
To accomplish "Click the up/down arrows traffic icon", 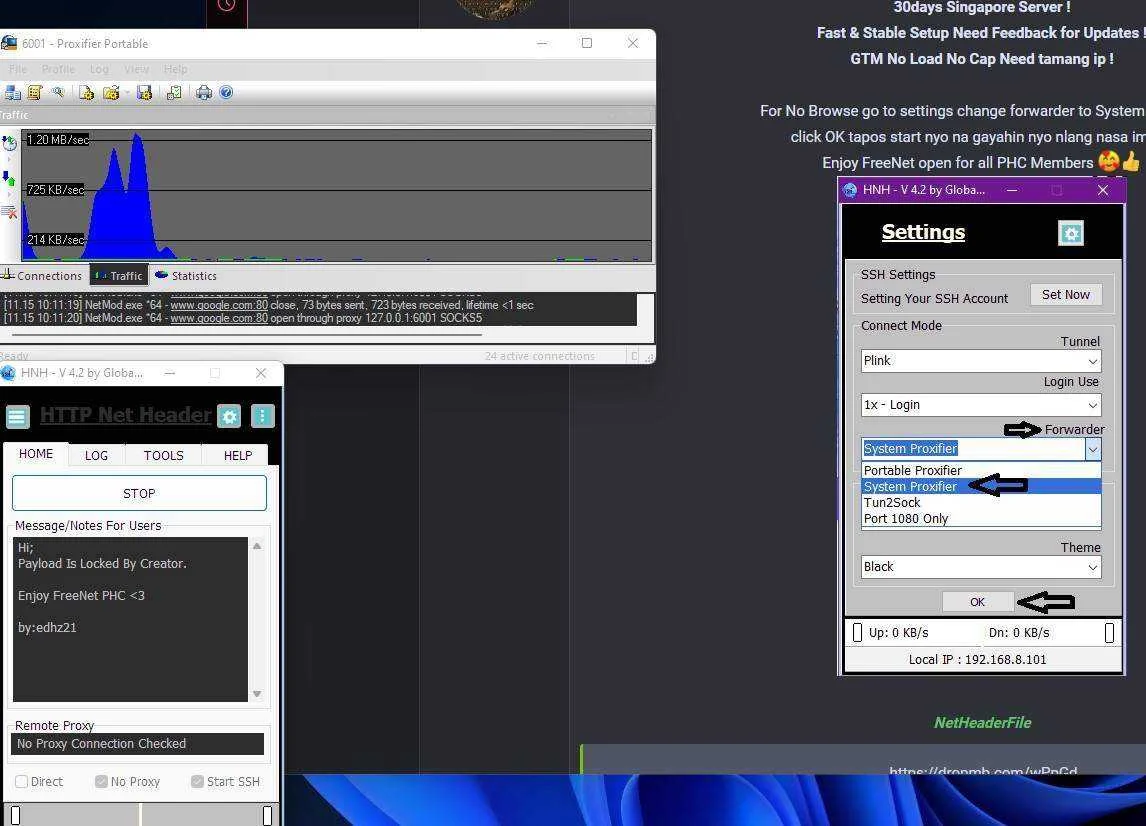I will 9,178.
